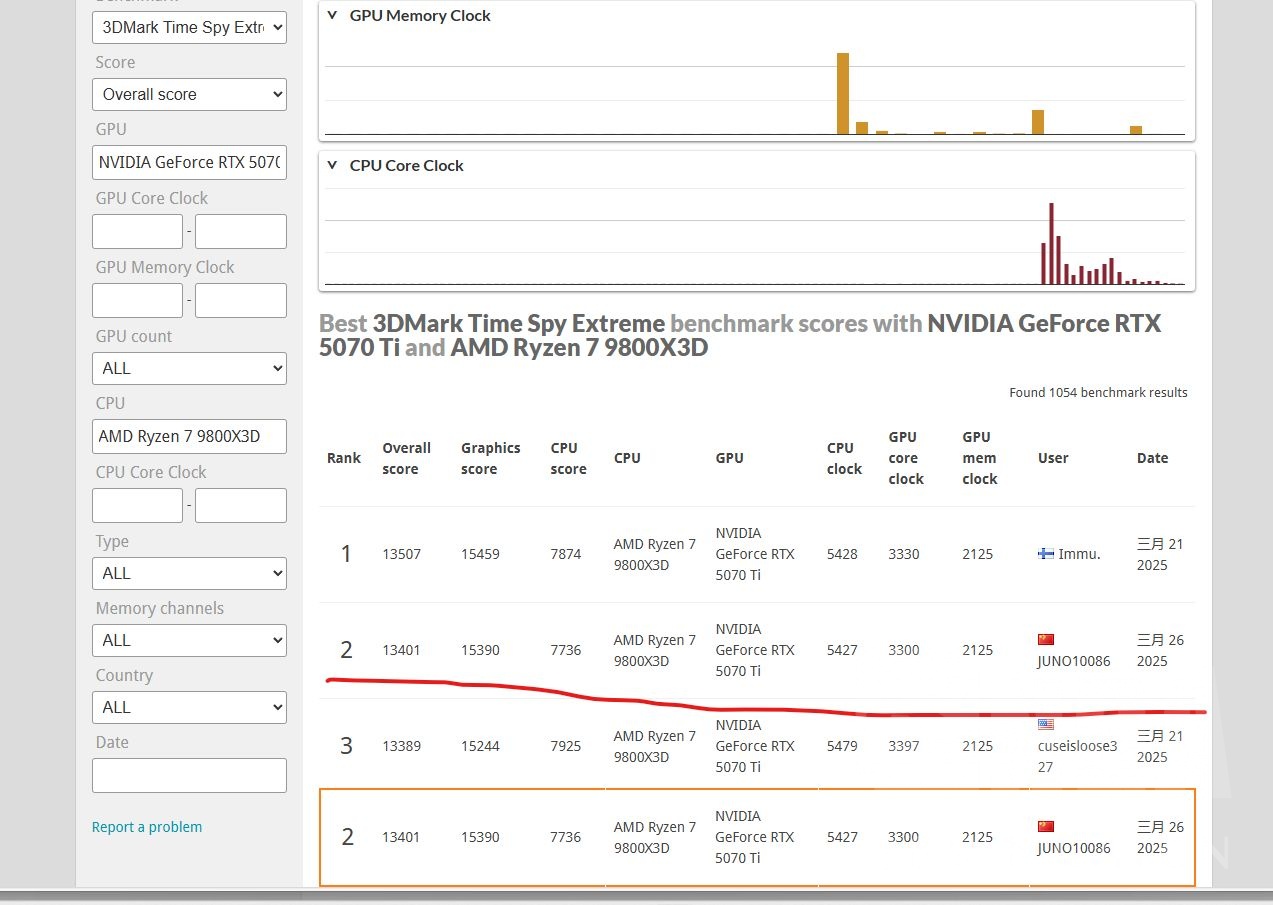Click the GPU name input field
Viewport: 1273px width, 905px height.
coord(189,162)
